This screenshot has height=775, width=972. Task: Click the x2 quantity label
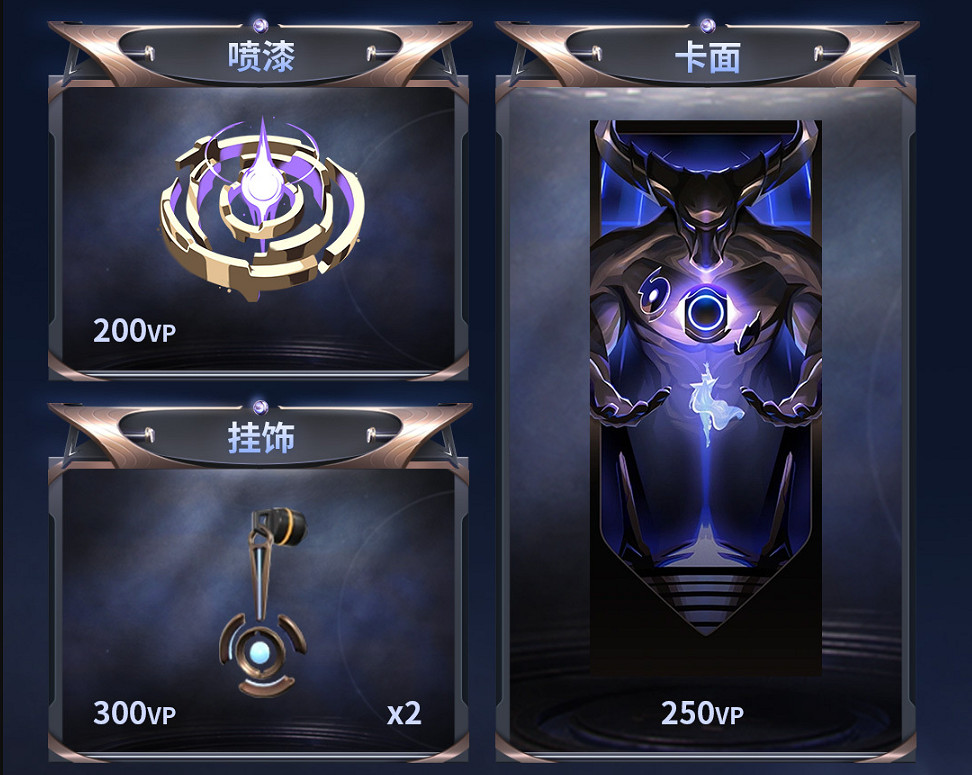coord(404,714)
